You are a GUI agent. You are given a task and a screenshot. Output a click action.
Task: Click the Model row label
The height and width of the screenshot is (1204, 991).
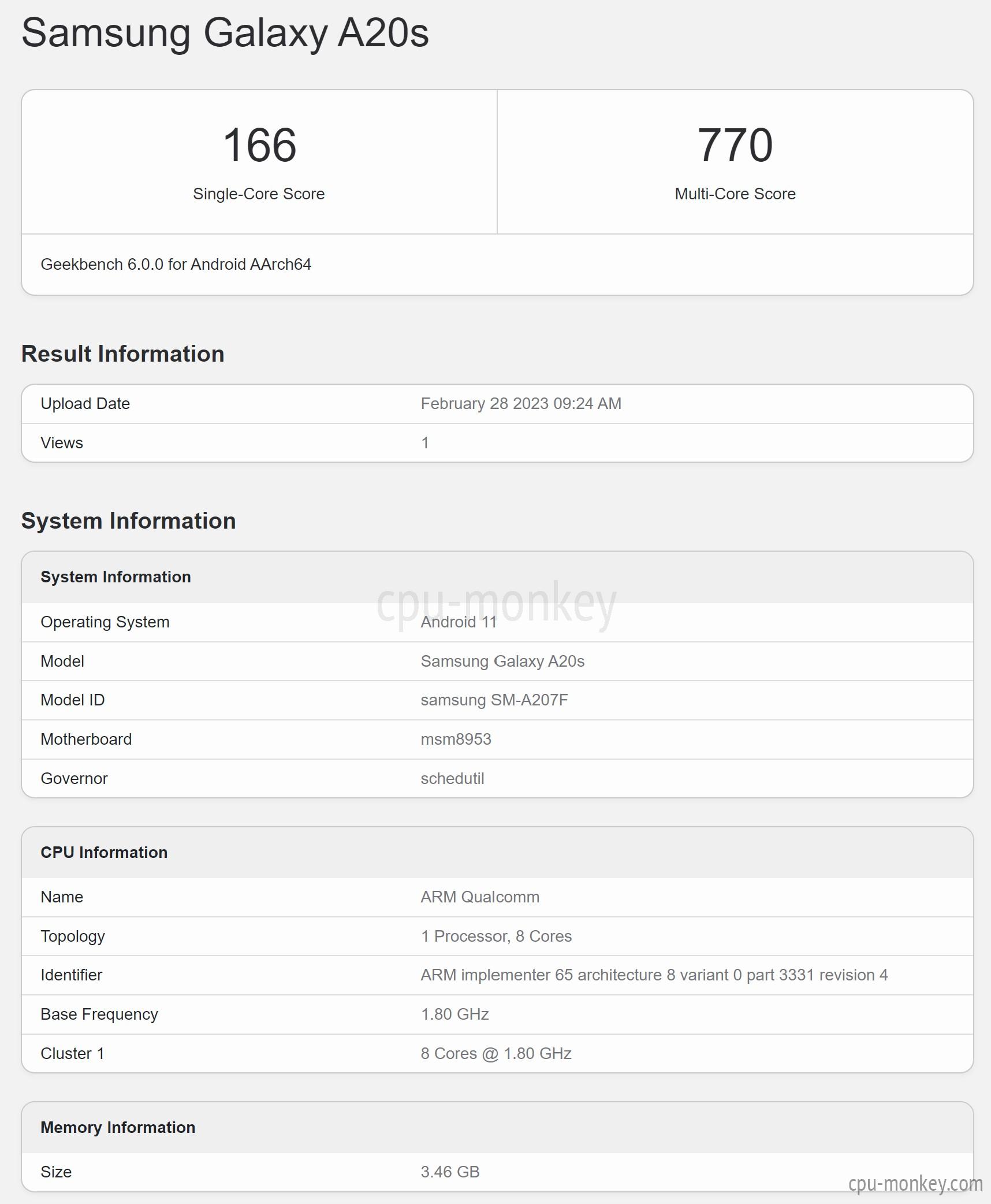[x=62, y=662]
